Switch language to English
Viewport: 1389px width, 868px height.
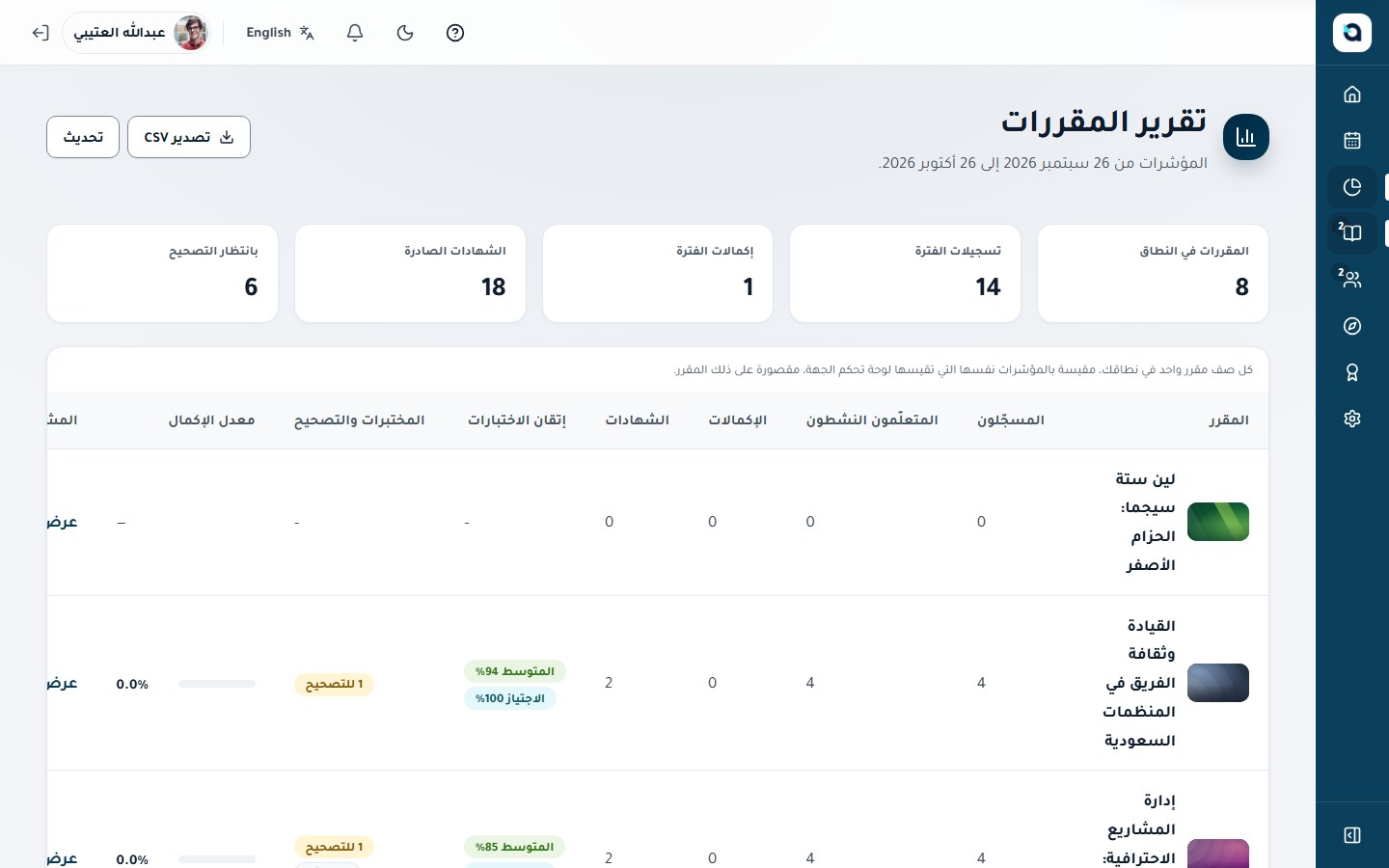pyautogui.click(x=280, y=33)
